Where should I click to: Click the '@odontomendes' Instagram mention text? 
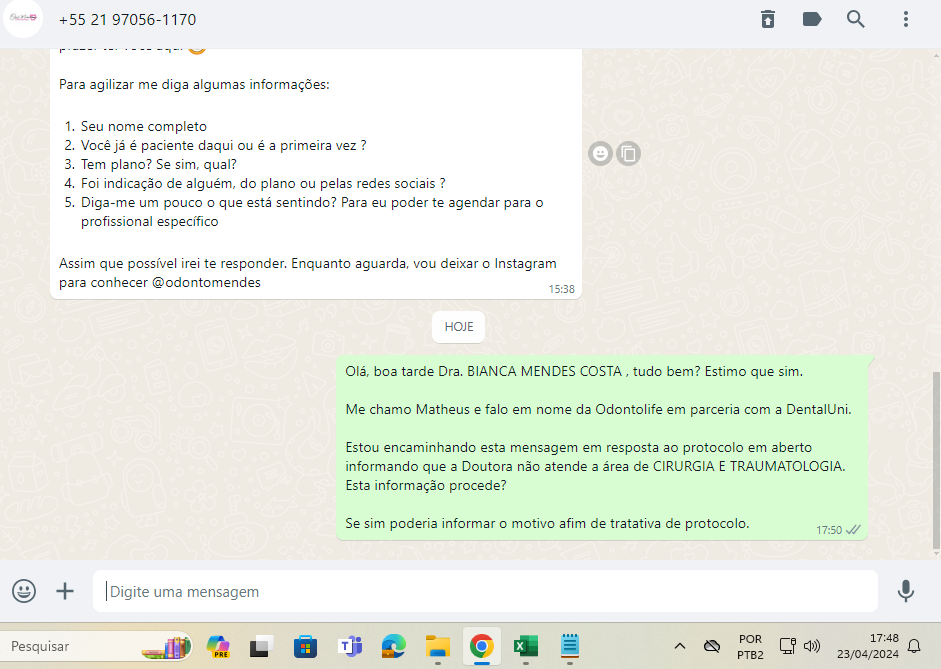[x=206, y=283]
